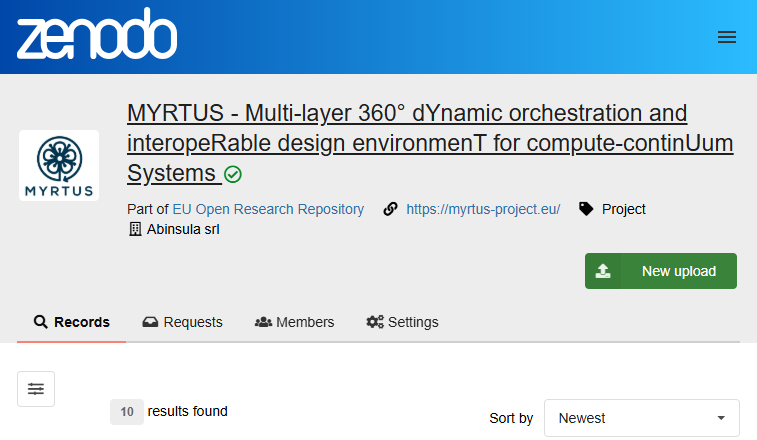
Task: Open the hamburger navigation menu
Action: [727, 37]
